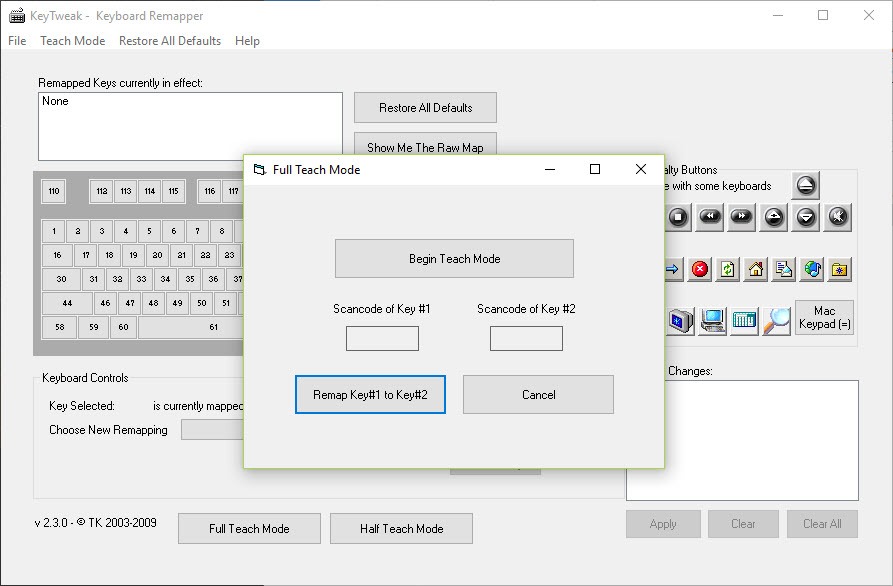893x586 pixels.
Task: Click the Half Teach Mode button
Action: tap(402, 528)
